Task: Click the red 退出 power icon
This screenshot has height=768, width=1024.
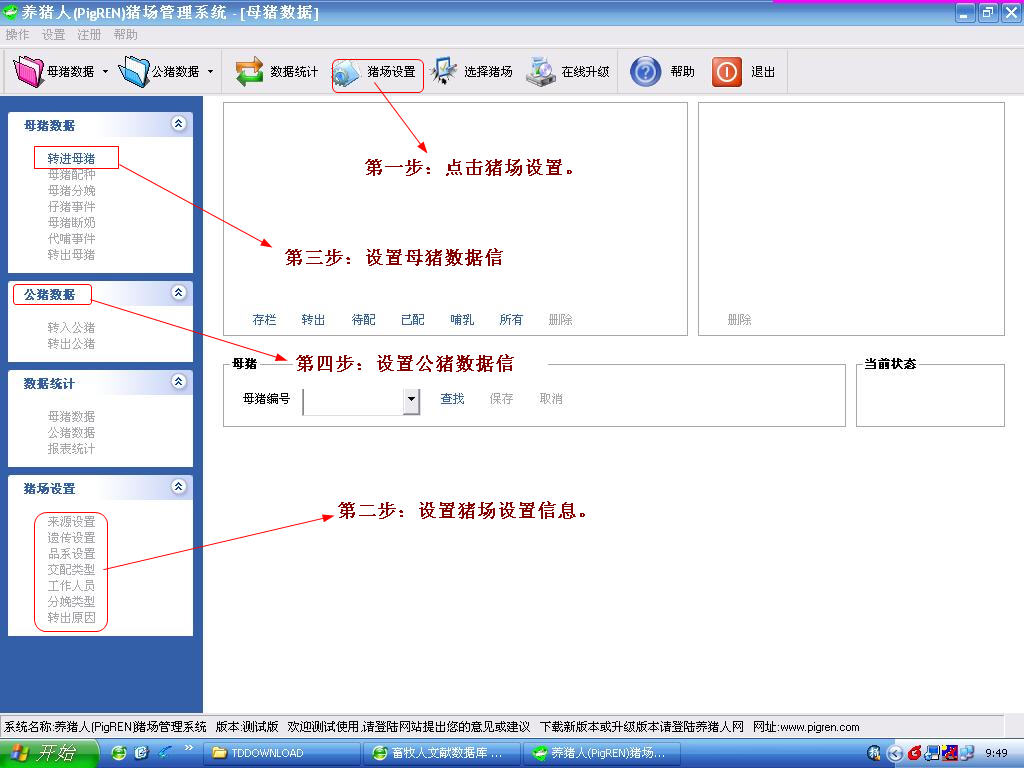Action: pyautogui.click(x=726, y=72)
